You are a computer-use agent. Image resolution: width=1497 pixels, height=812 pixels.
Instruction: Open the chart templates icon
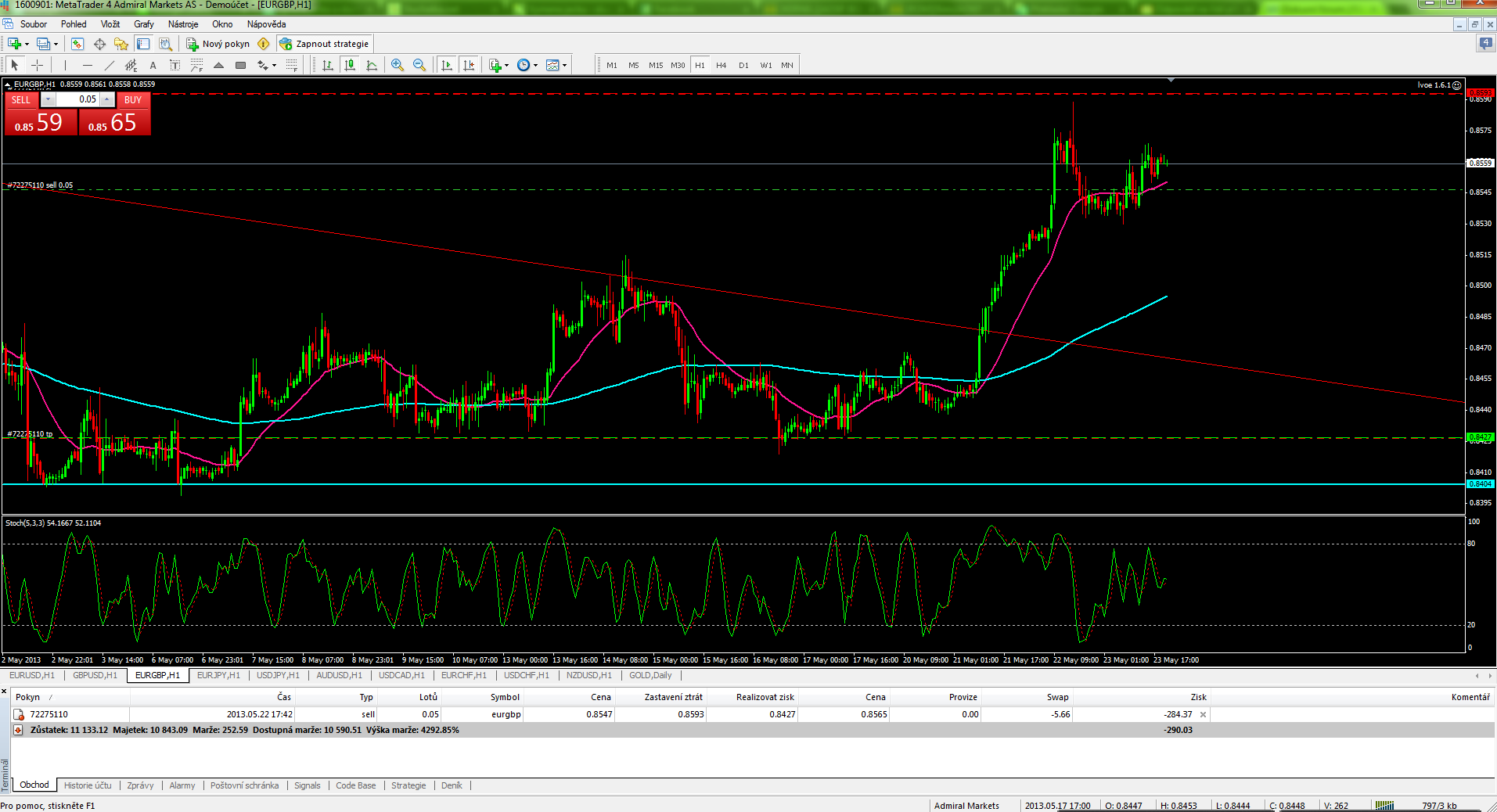[552, 65]
